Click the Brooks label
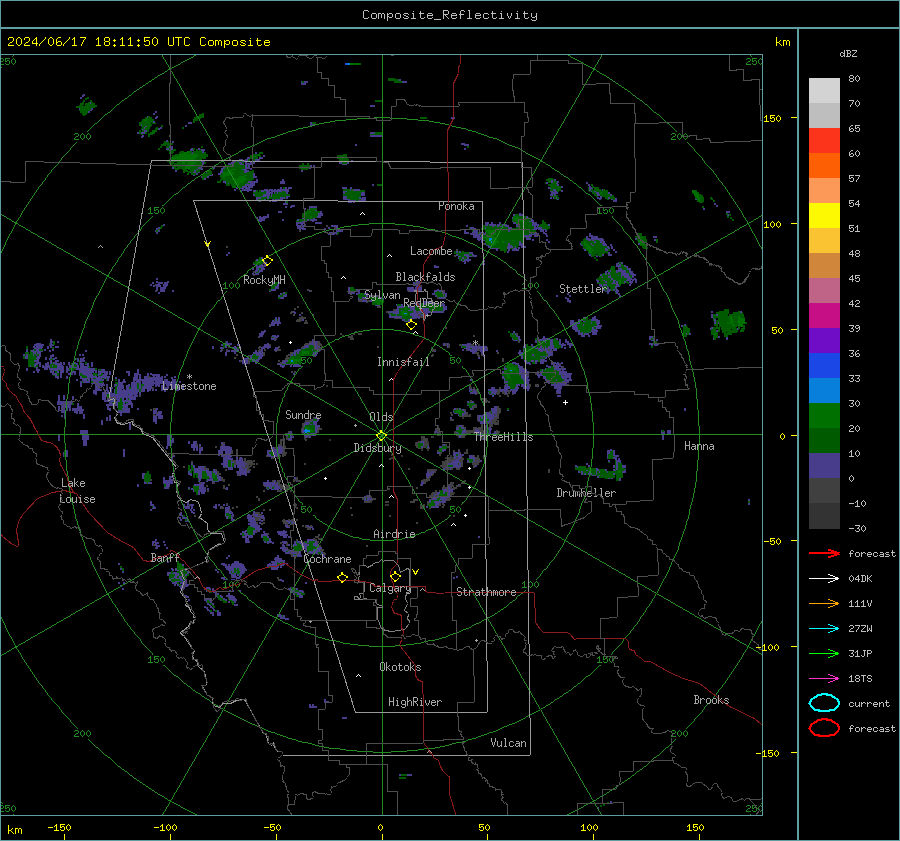Image resolution: width=900 pixels, height=841 pixels. tap(711, 700)
